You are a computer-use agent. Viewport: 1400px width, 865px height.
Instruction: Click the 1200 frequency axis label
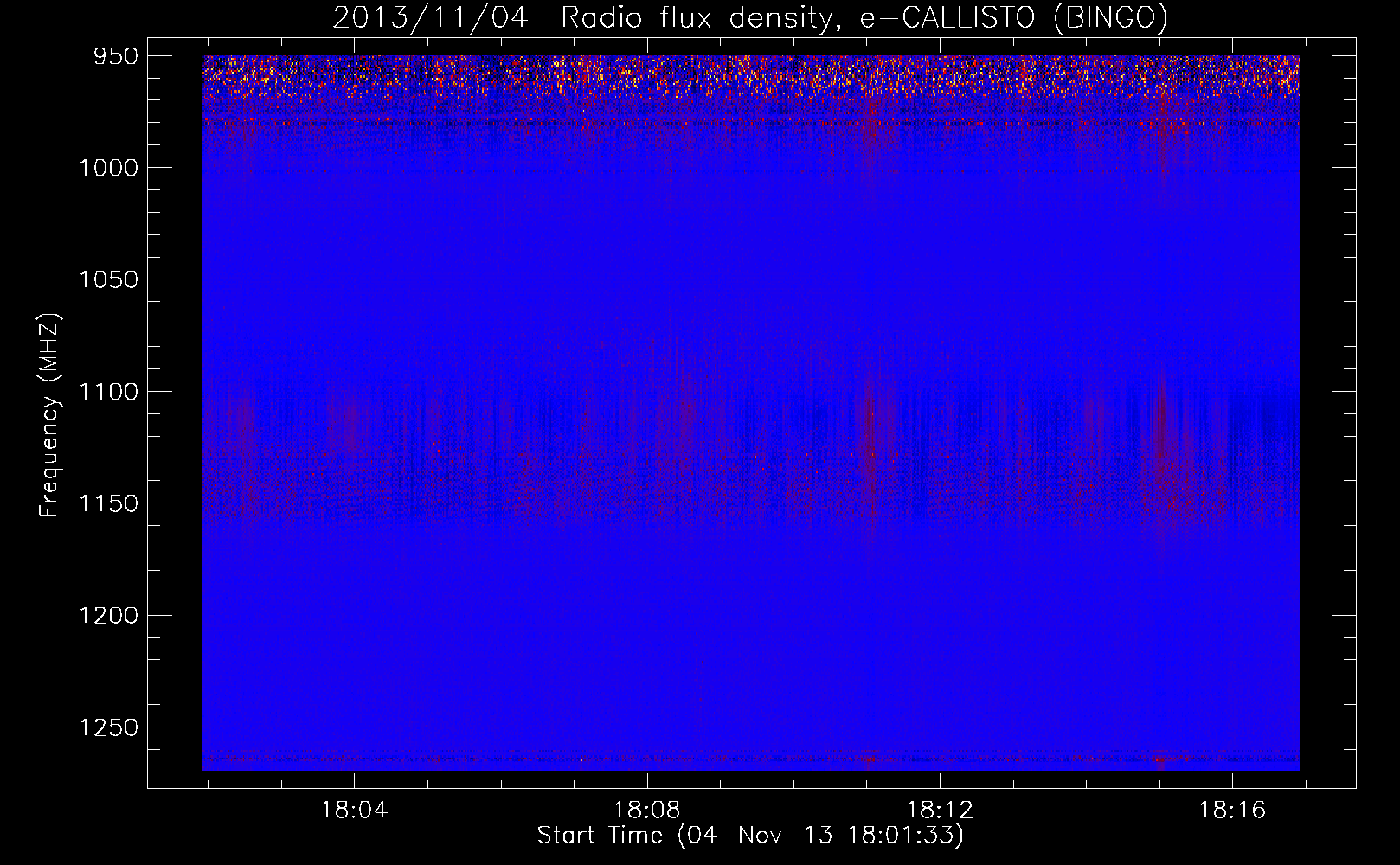109,616
